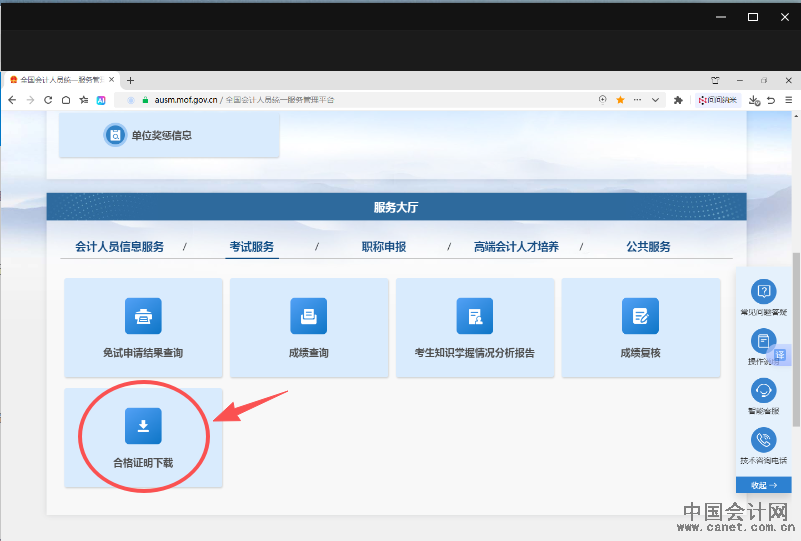Image resolution: width=801 pixels, height=541 pixels.
Task: Click the 成绩复核 edit icon
Action: 640,316
